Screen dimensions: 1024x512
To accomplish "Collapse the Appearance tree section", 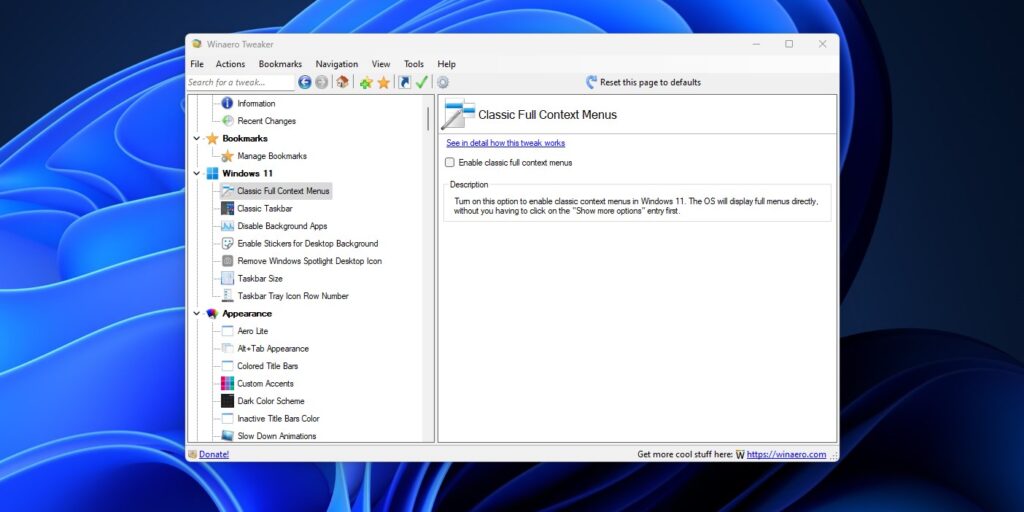I will (x=197, y=313).
